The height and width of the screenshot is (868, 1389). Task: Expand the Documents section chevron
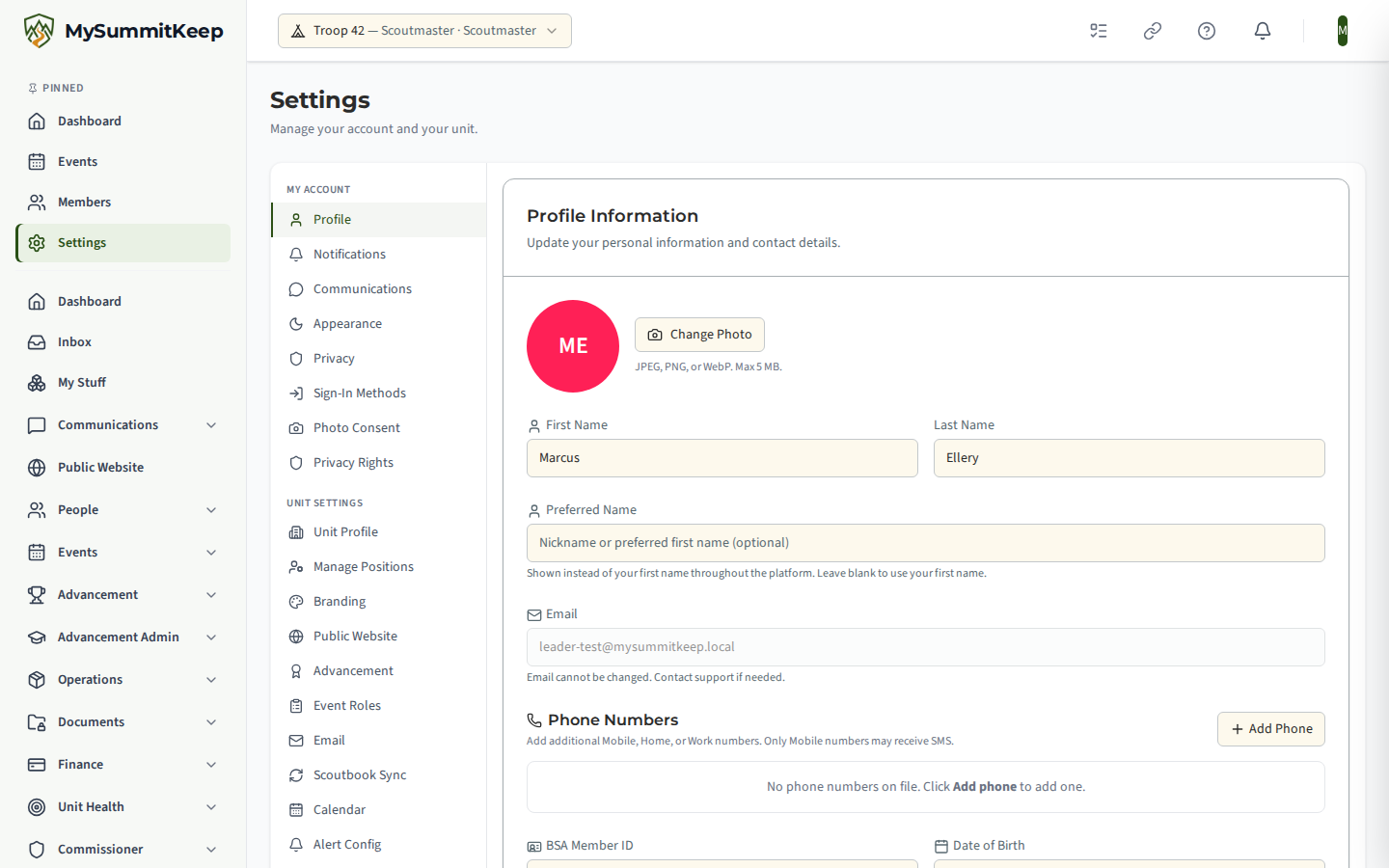211,722
